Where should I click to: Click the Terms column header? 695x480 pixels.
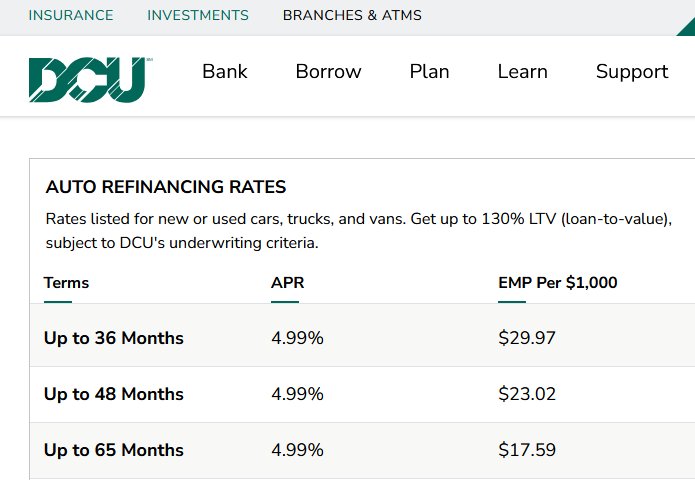(x=66, y=283)
